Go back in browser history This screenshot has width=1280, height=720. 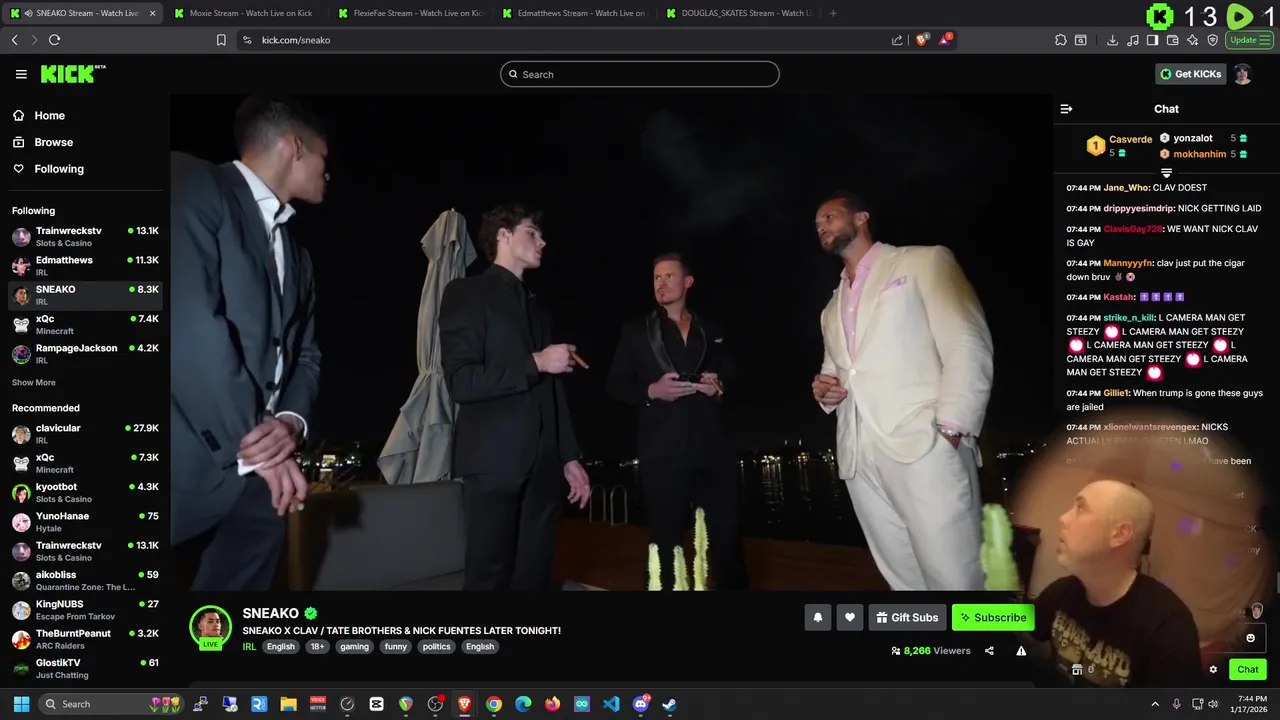[14, 40]
